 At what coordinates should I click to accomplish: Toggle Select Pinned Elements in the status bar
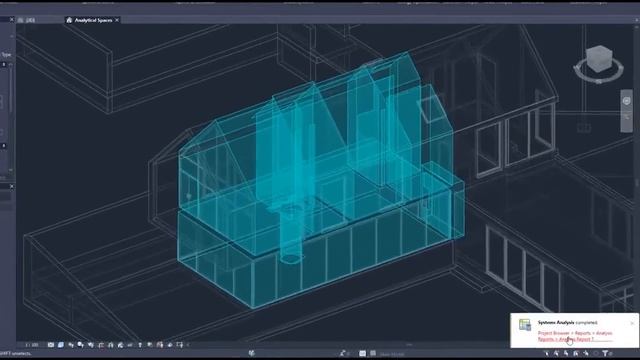[x=566, y=353]
